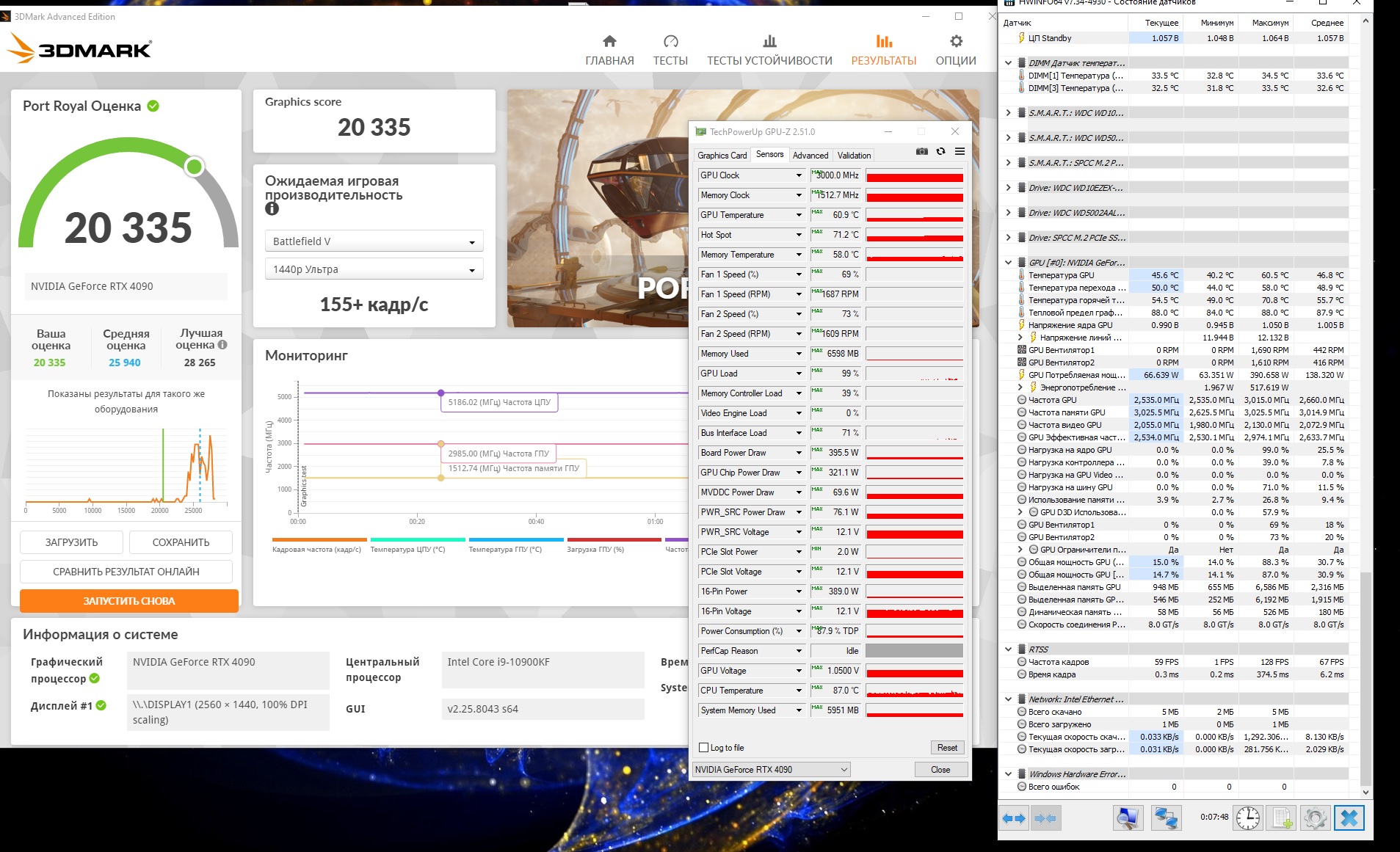The height and width of the screenshot is (852, 1400).
Task: Enable the Log to file checkbox
Action: coord(704,748)
